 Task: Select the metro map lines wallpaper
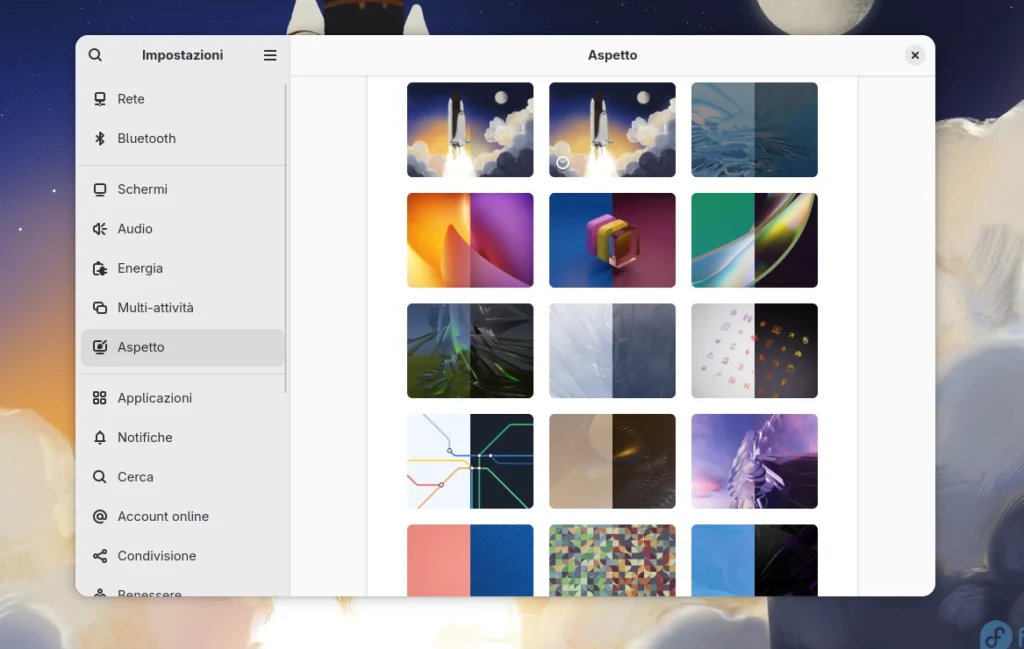coord(470,461)
